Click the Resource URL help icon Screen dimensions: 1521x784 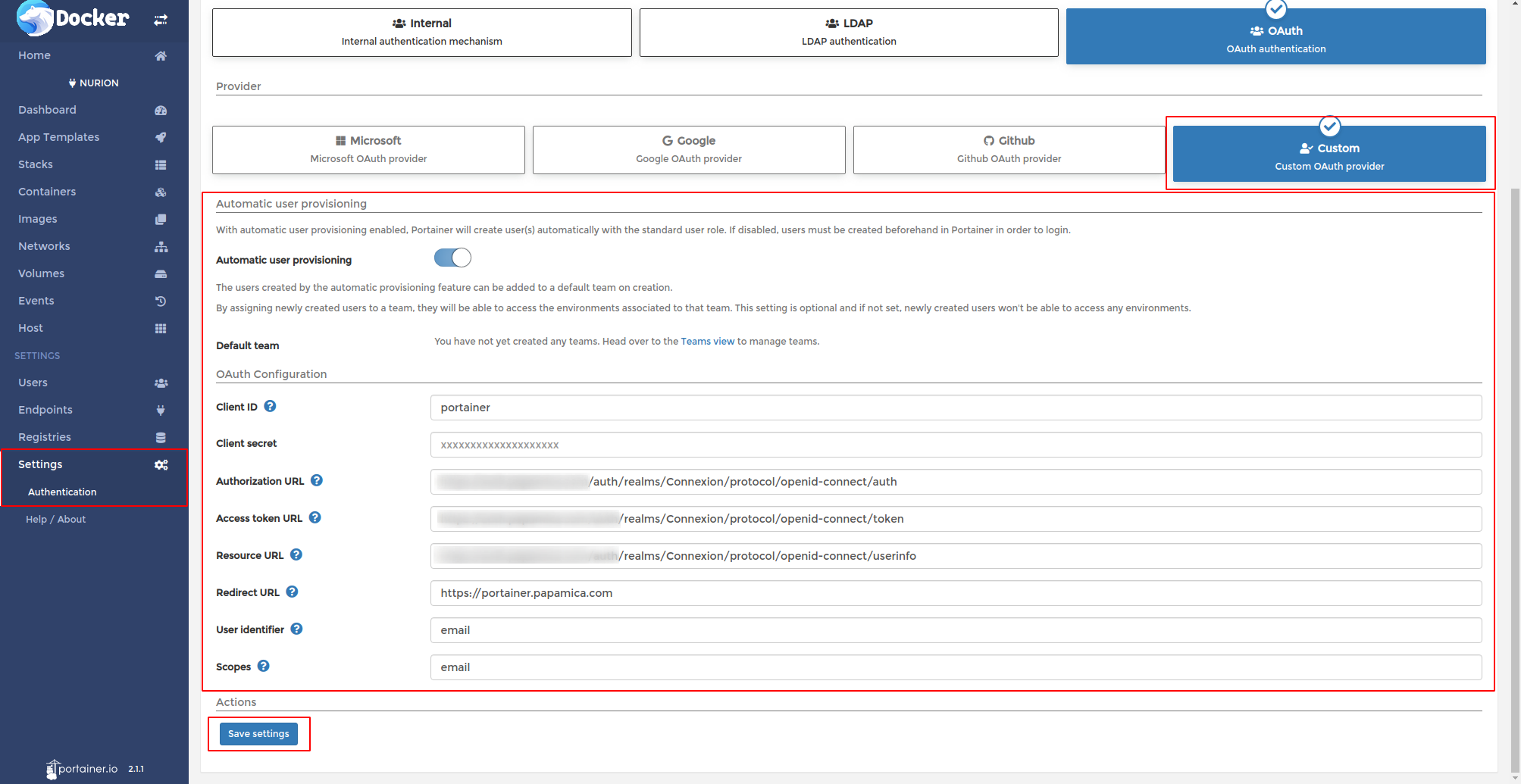point(296,555)
